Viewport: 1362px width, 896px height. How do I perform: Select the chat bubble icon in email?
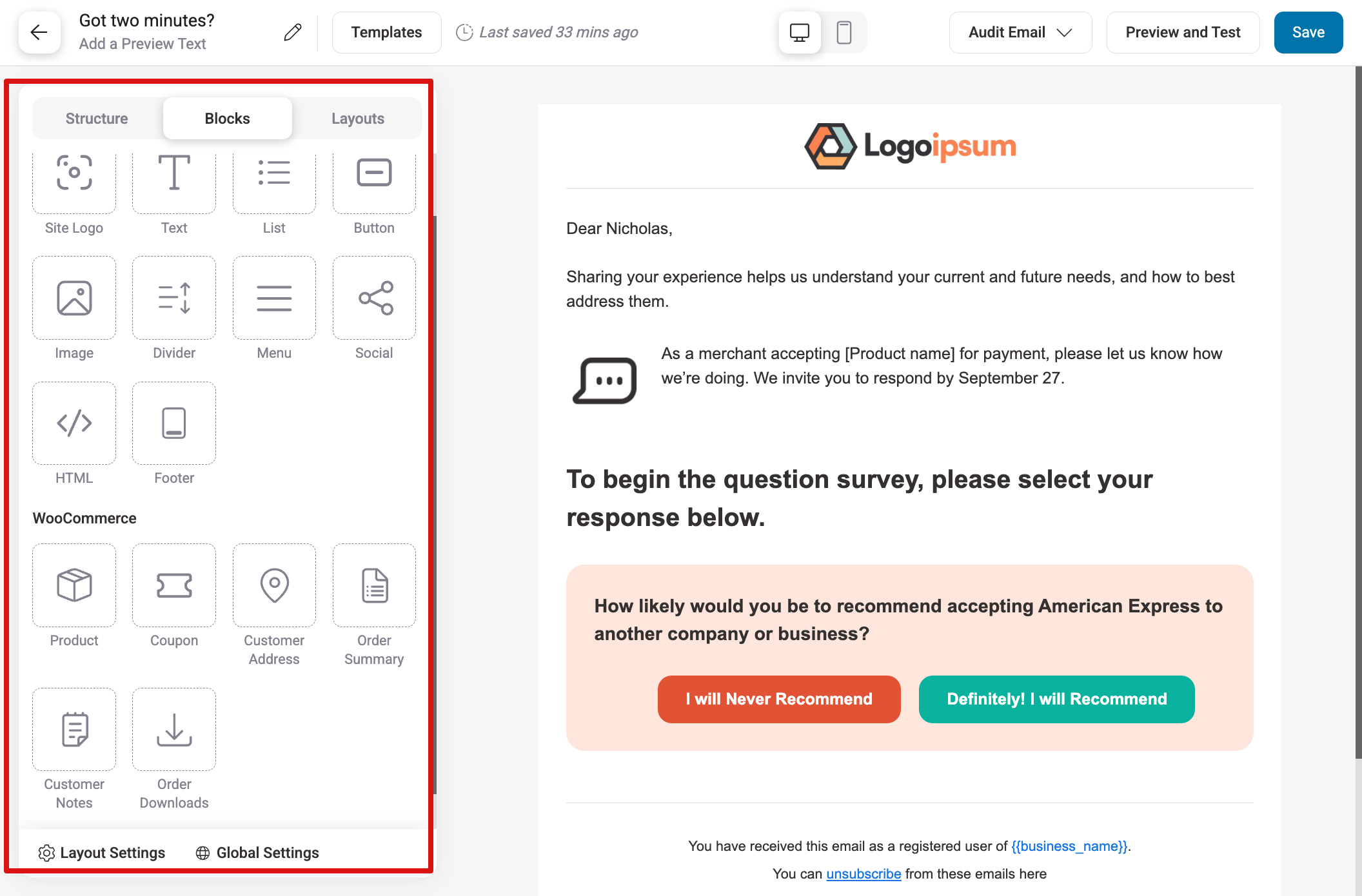coord(604,380)
